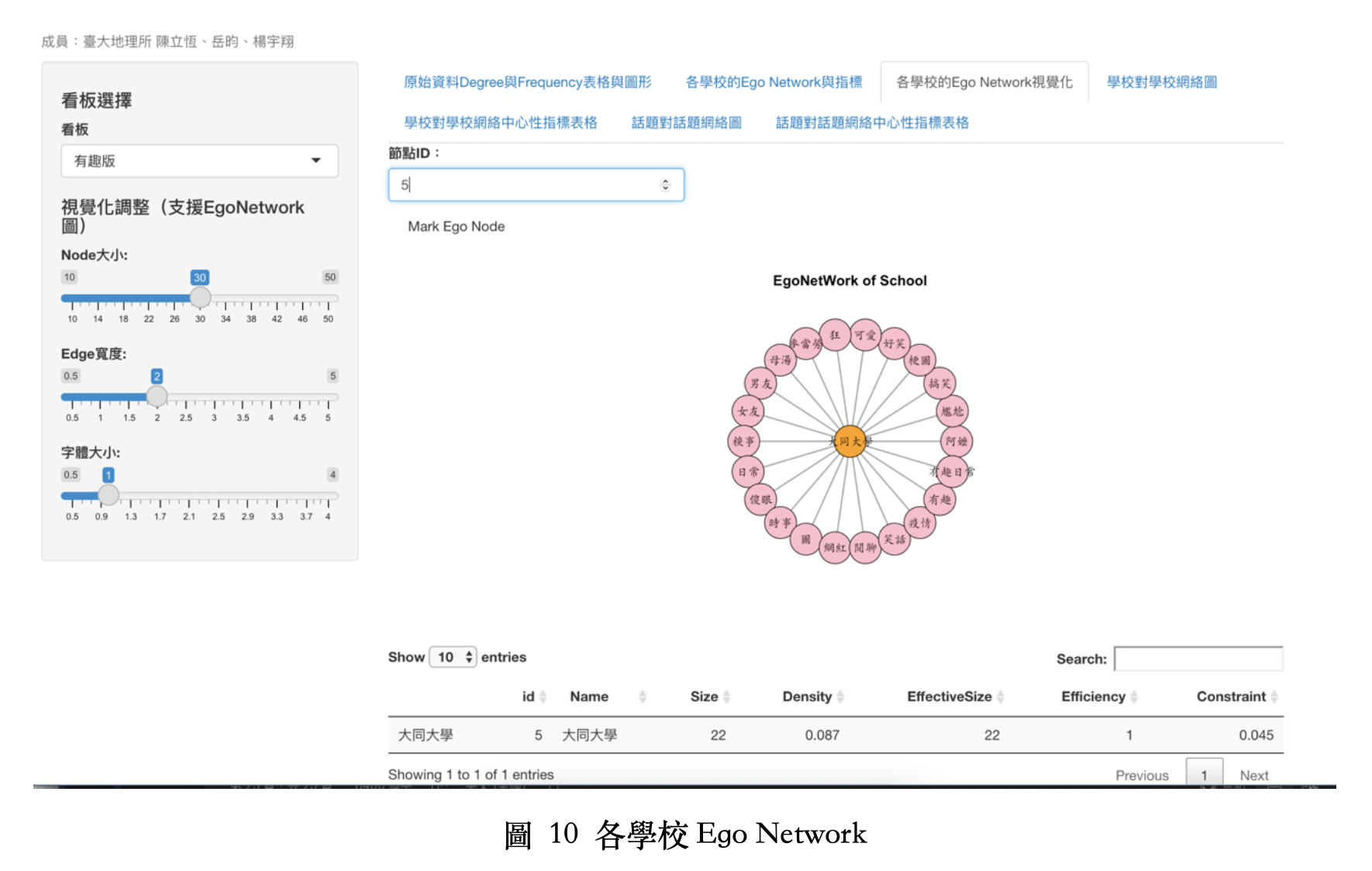Sort by EffectiveSize arrow icon
1372x871 pixels.
click(x=1000, y=697)
